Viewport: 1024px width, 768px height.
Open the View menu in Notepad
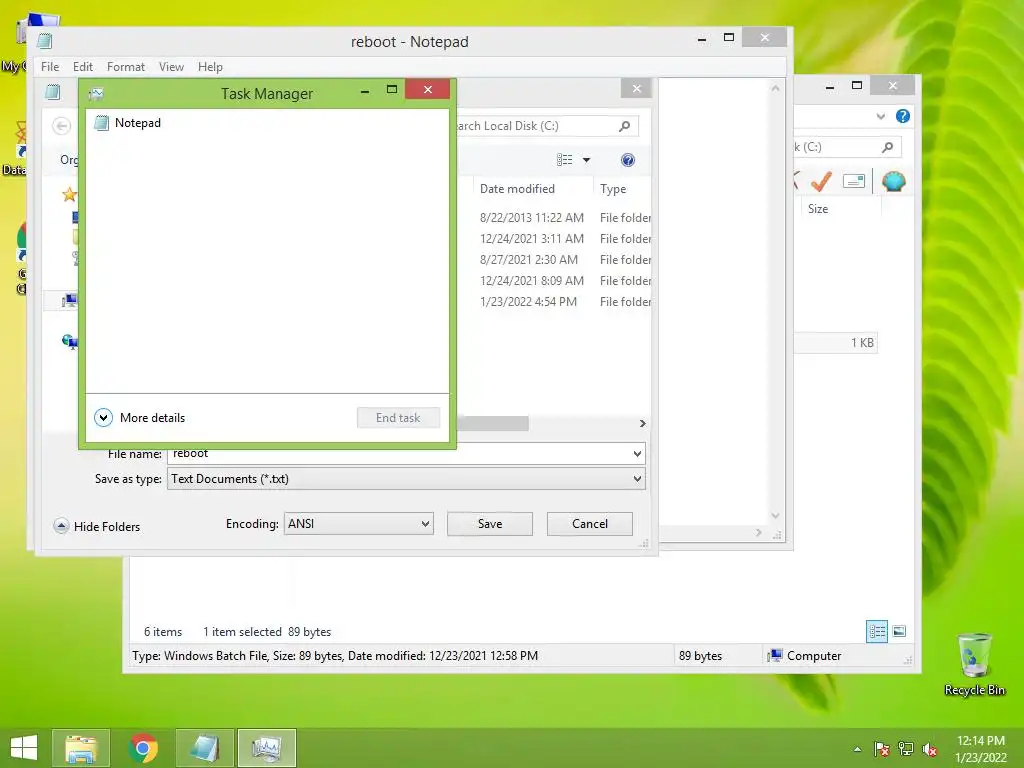[x=171, y=67]
